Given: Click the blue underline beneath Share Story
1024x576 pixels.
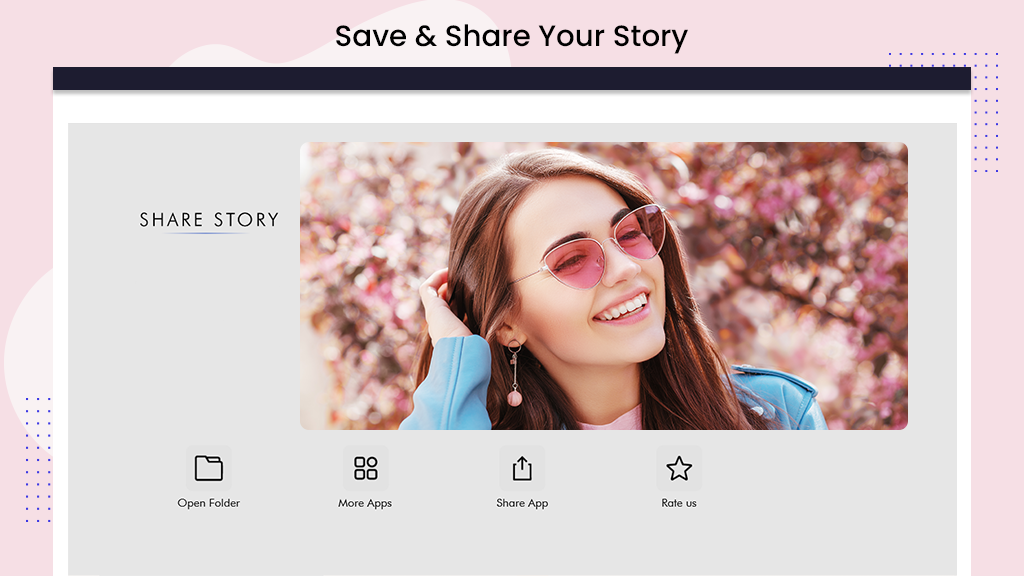Looking at the screenshot, I should pyautogui.click(x=206, y=233).
